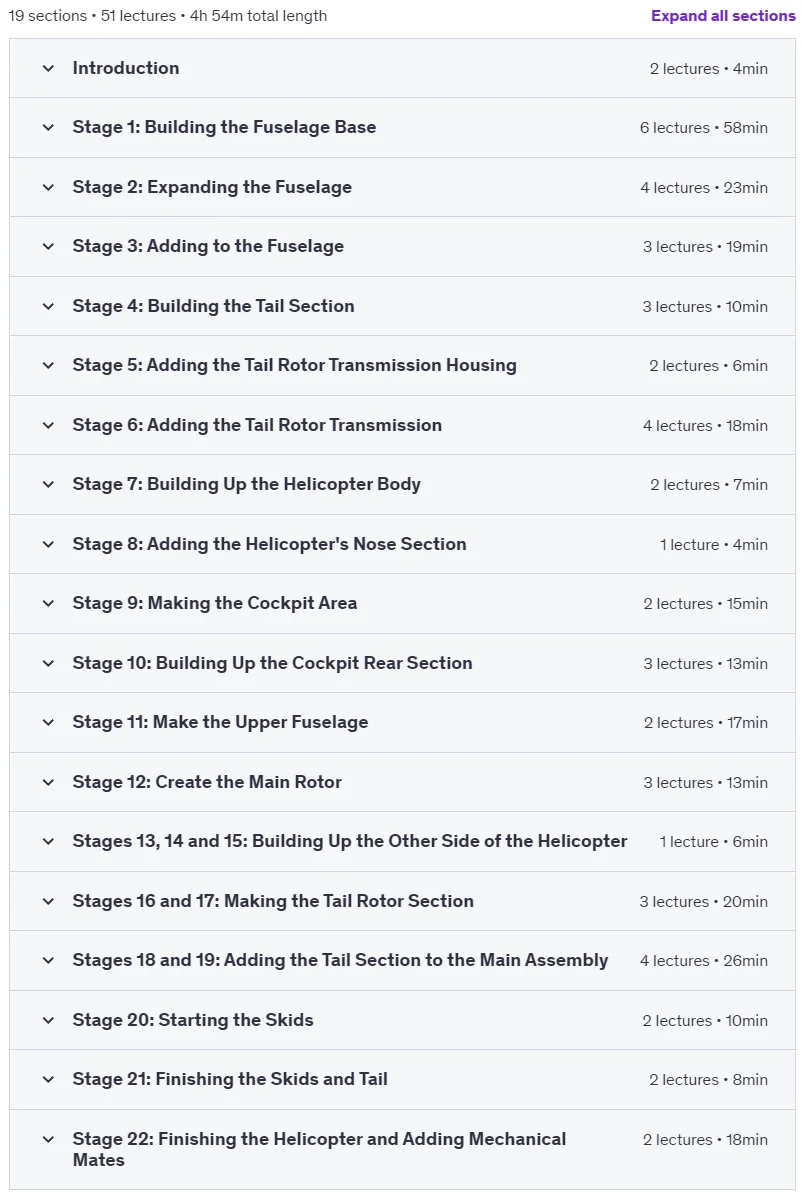Click the Expand all sections link
This screenshot has width=804, height=1197.
tap(723, 15)
